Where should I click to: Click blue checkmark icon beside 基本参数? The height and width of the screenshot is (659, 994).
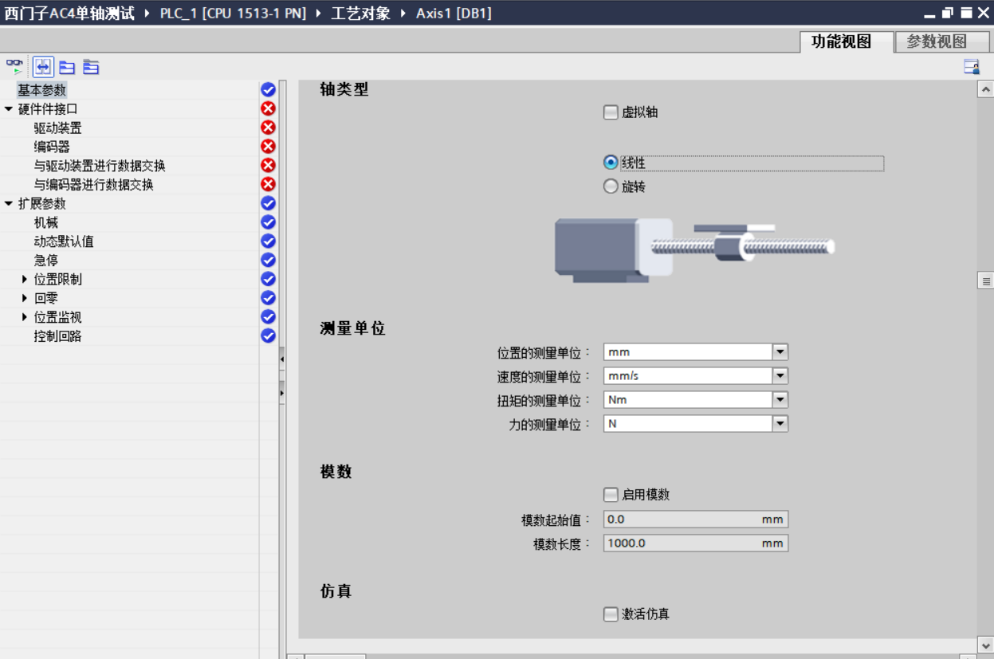(x=268, y=90)
